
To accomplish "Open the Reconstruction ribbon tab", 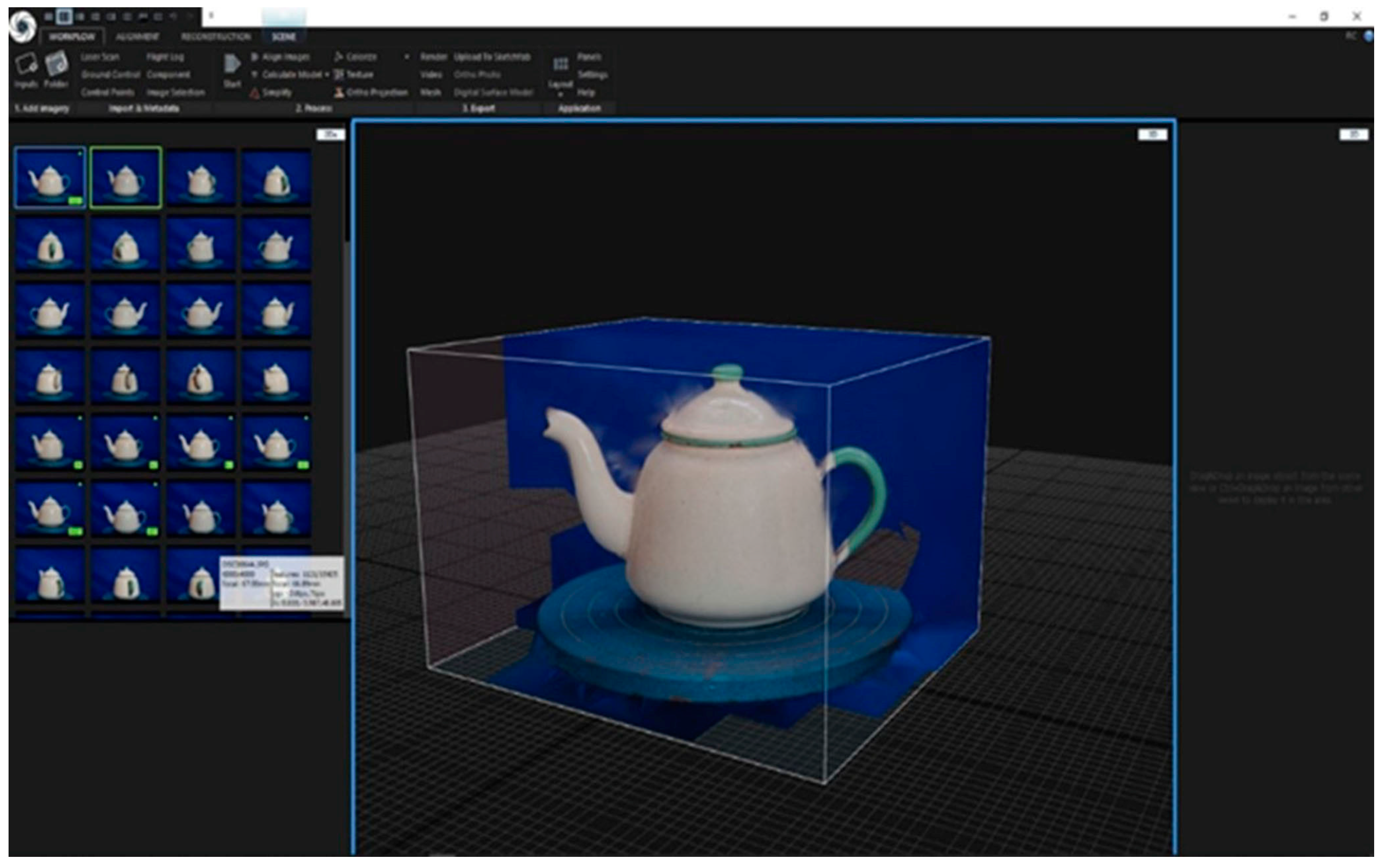I will point(216,37).
